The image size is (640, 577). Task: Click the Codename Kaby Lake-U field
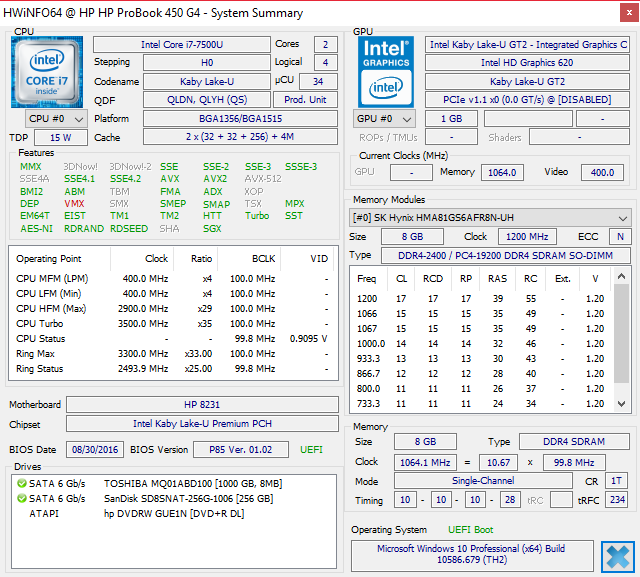coord(207,82)
